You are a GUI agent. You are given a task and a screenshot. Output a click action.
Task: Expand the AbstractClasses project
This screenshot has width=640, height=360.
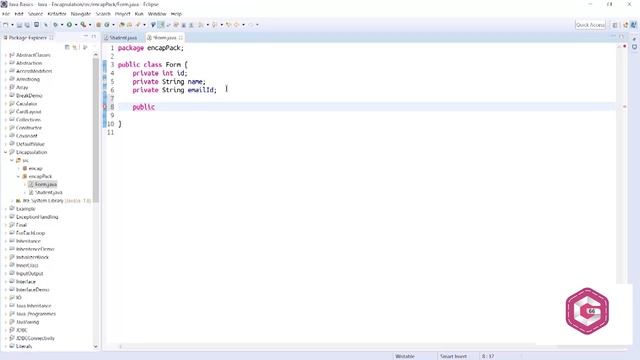click(6, 55)
